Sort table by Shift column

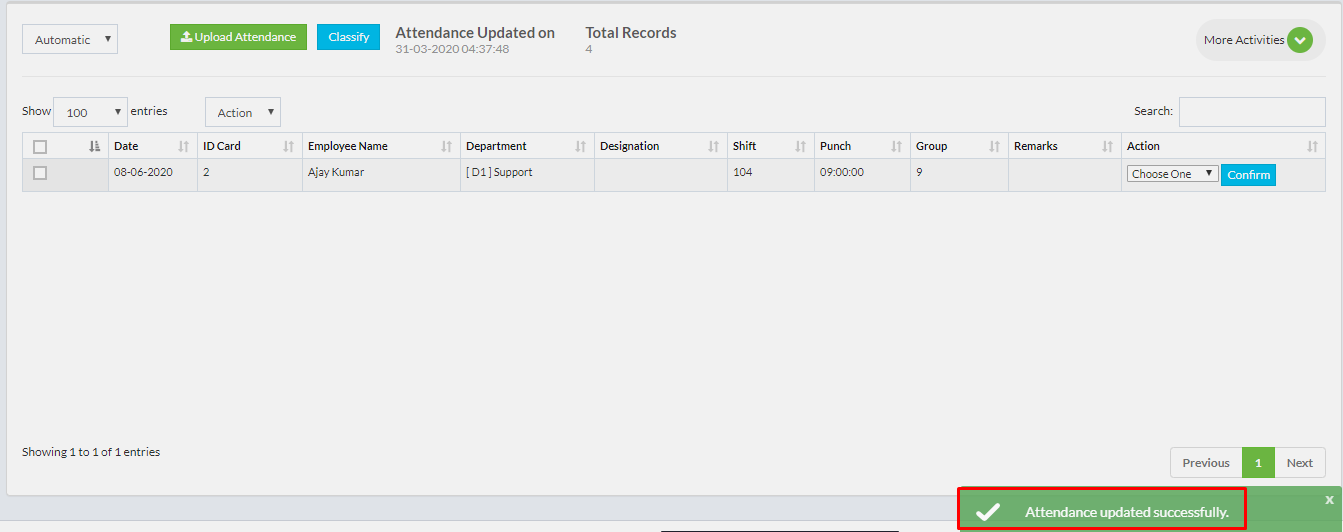770,146
